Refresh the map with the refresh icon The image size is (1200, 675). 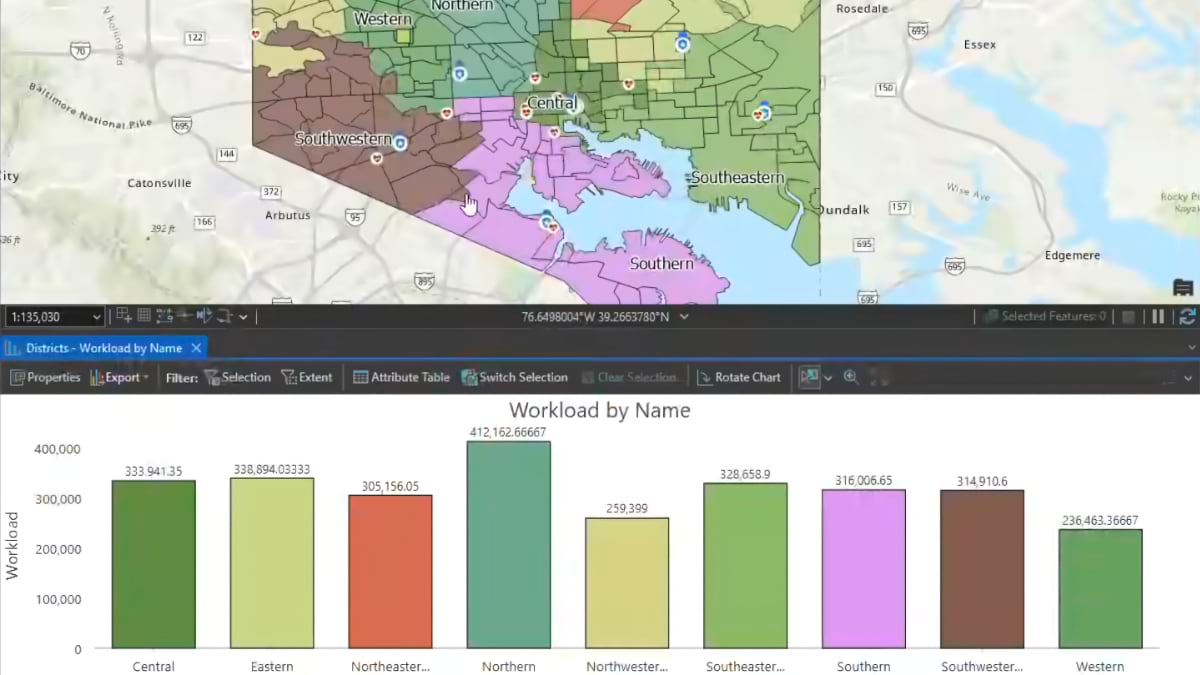pos(1187,317)
